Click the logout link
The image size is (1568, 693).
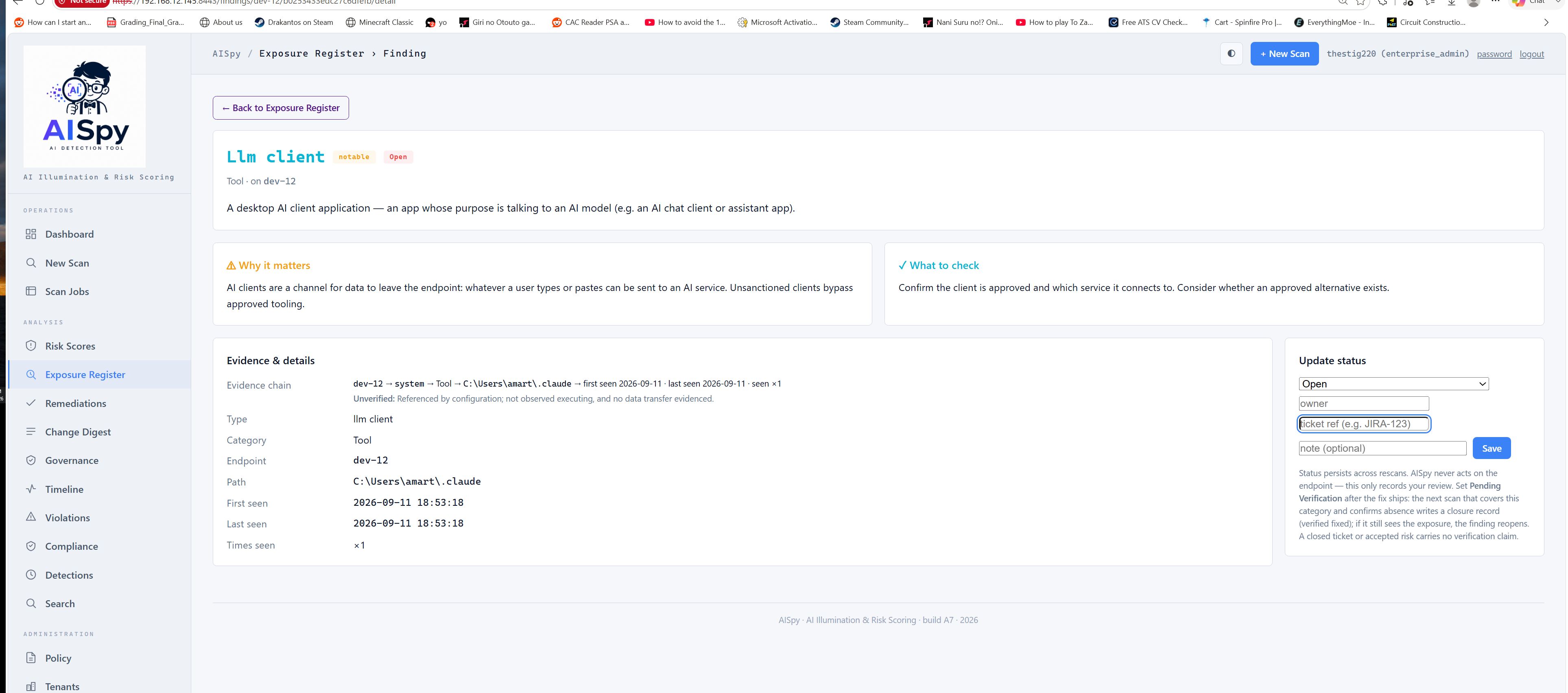coord(1531,54)
